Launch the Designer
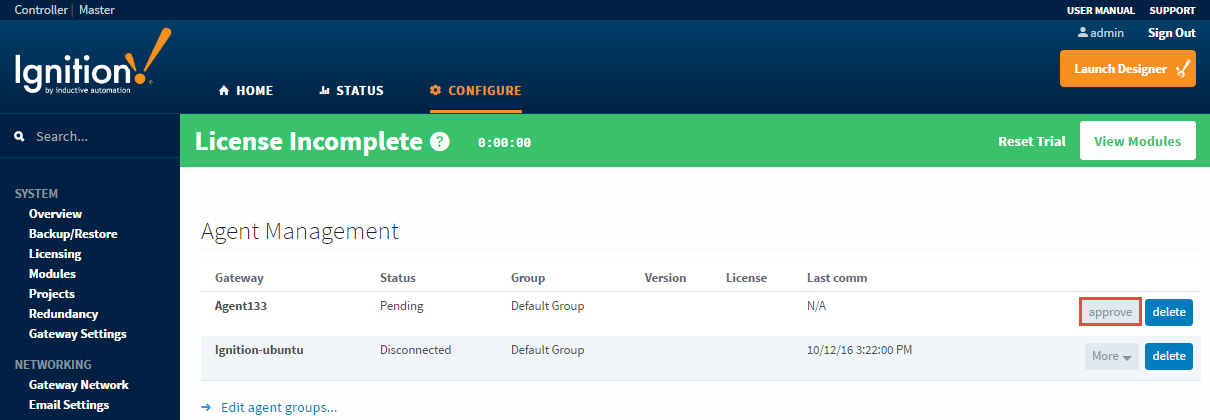 pyautogui.click(x=1127, y=69)
